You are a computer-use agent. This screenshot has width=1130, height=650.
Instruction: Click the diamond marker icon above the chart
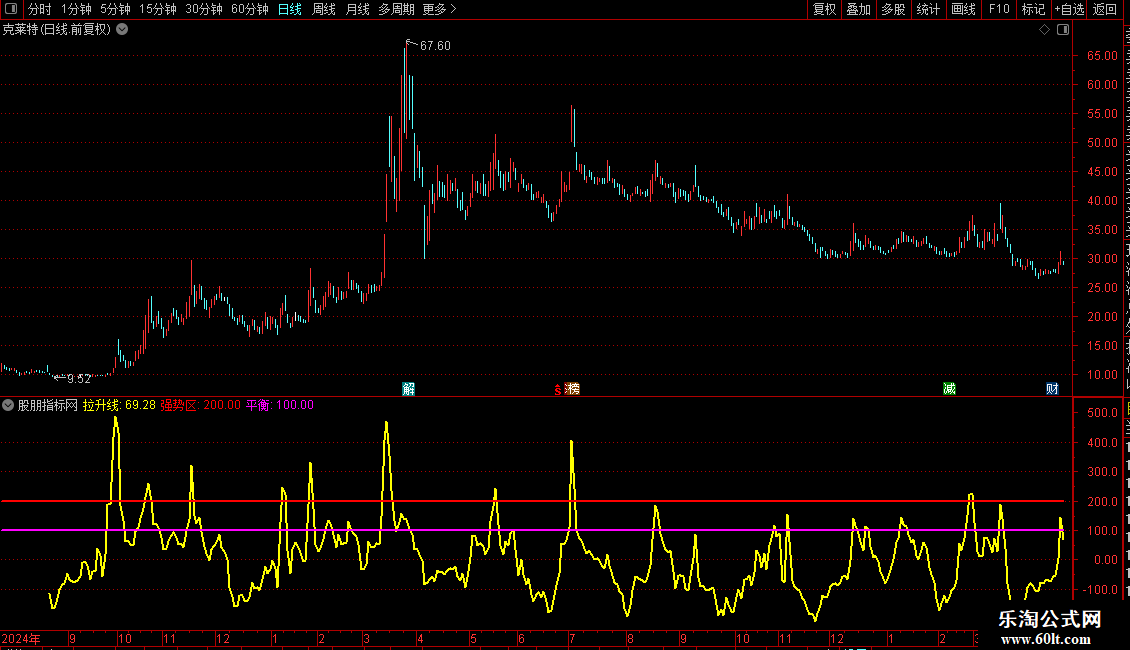point(1044,30)
